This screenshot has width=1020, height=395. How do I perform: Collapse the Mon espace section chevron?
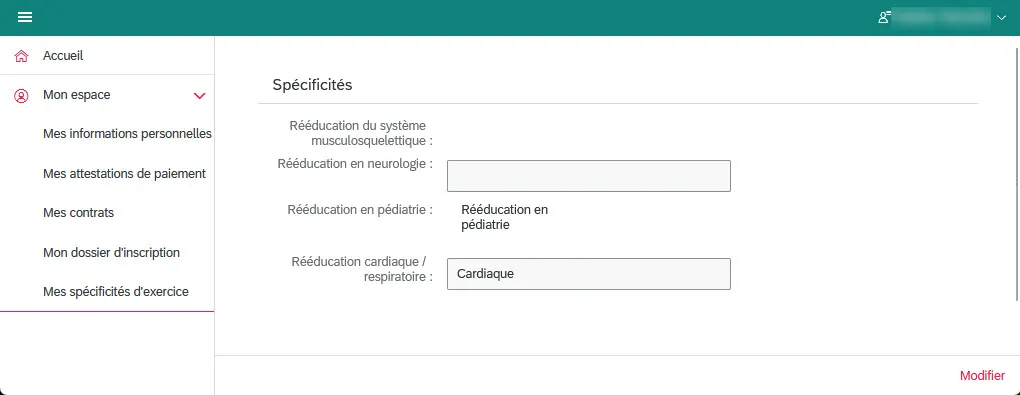pyautogui.click(x=200, y=96)
